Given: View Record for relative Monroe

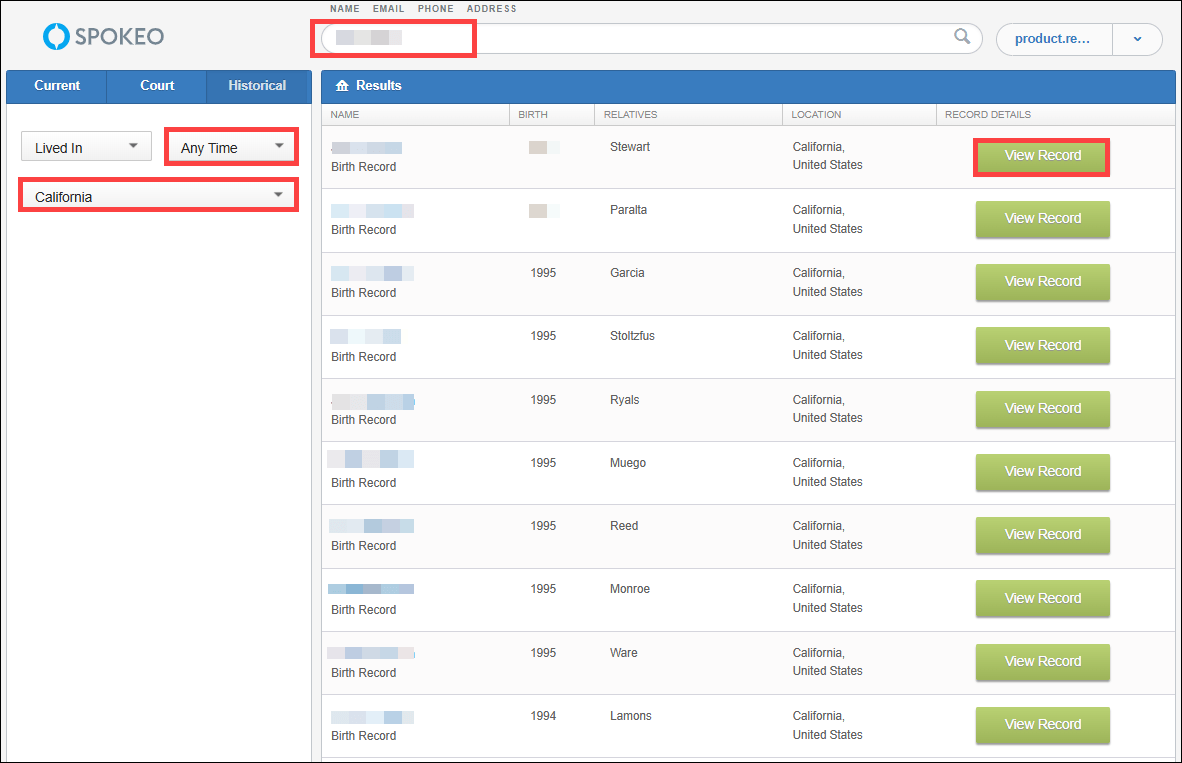Looking at the screenshot, I should [1042, 598].
